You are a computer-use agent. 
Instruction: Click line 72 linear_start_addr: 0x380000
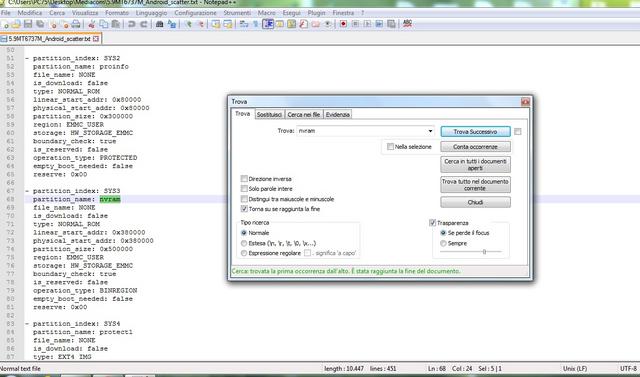tap(89, 233)
